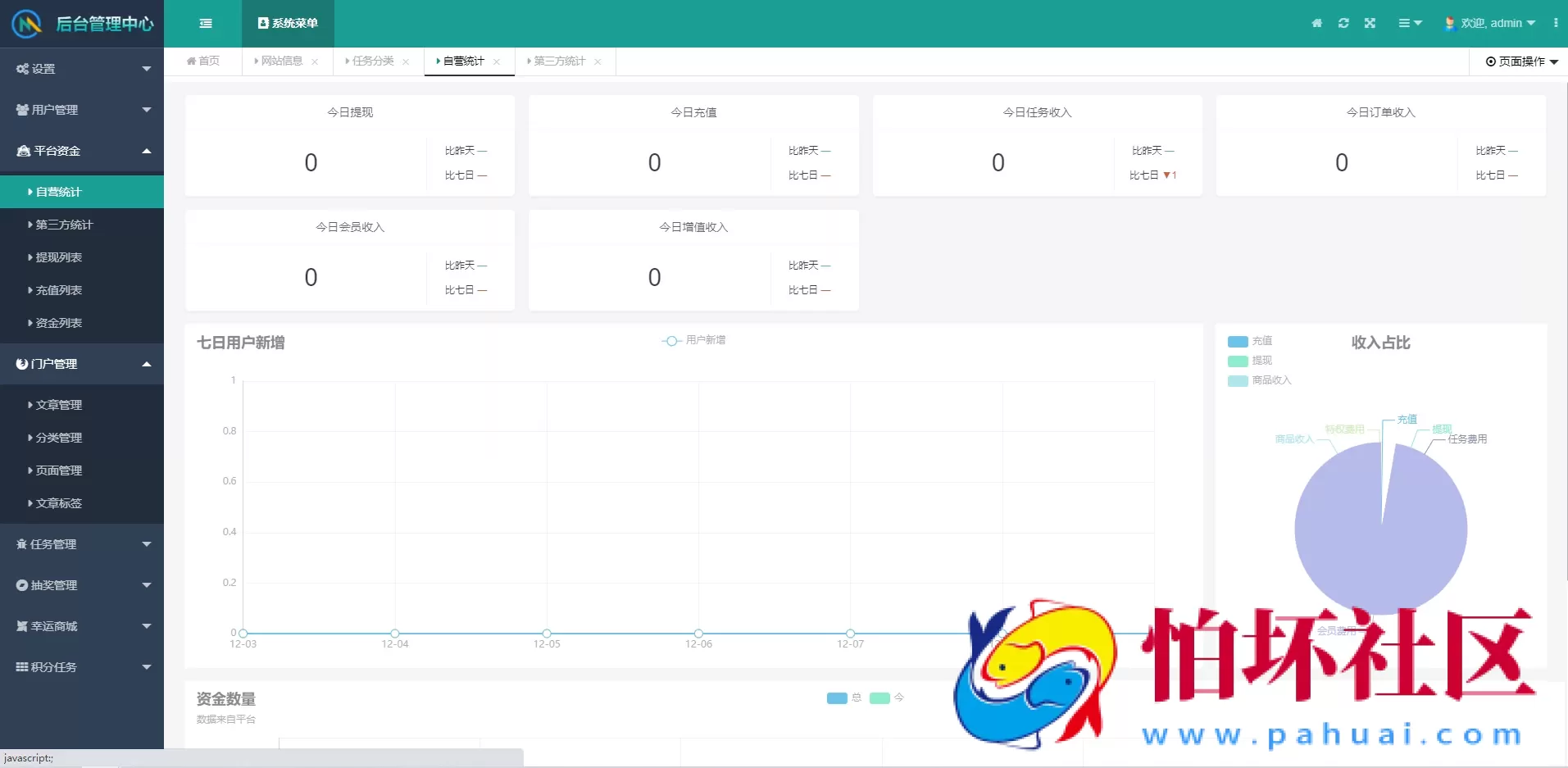Toggle the 用户新增 legend above the line chart
Screen dimensions: 1568x768
693,340
